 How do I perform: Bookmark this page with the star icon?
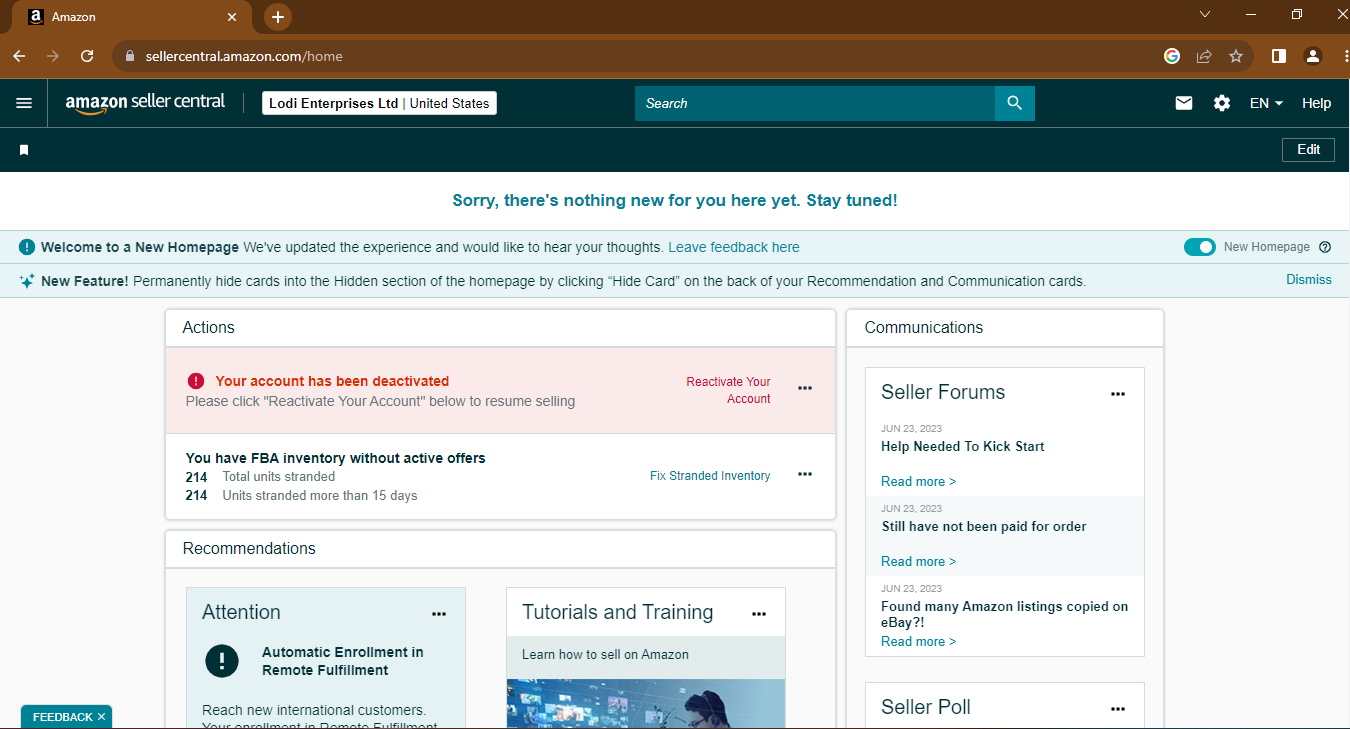point(1236,56)
